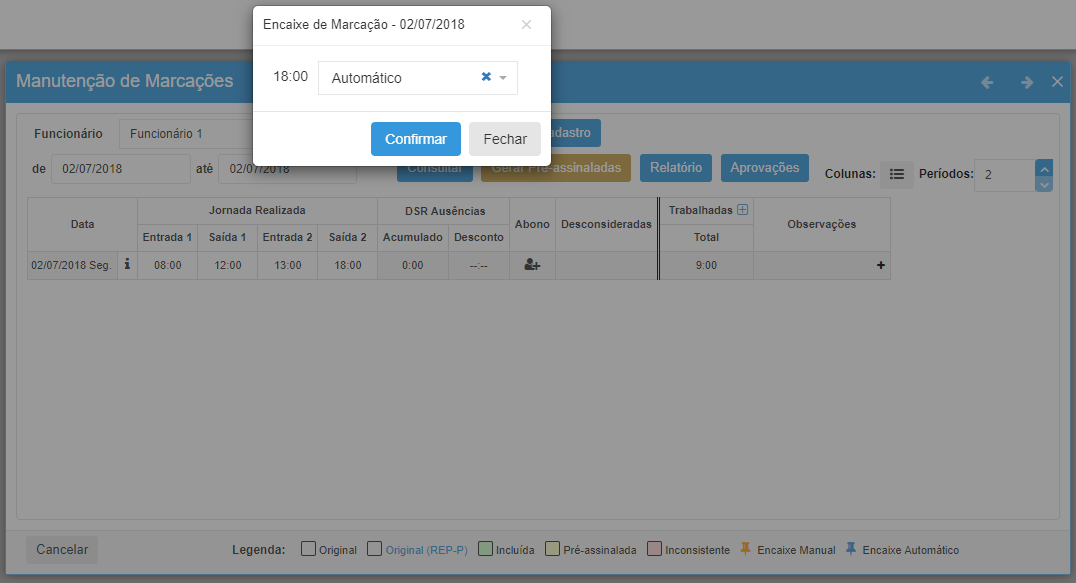
Task: Click the start date field 02/07/2018
Action: click(120, 169)
